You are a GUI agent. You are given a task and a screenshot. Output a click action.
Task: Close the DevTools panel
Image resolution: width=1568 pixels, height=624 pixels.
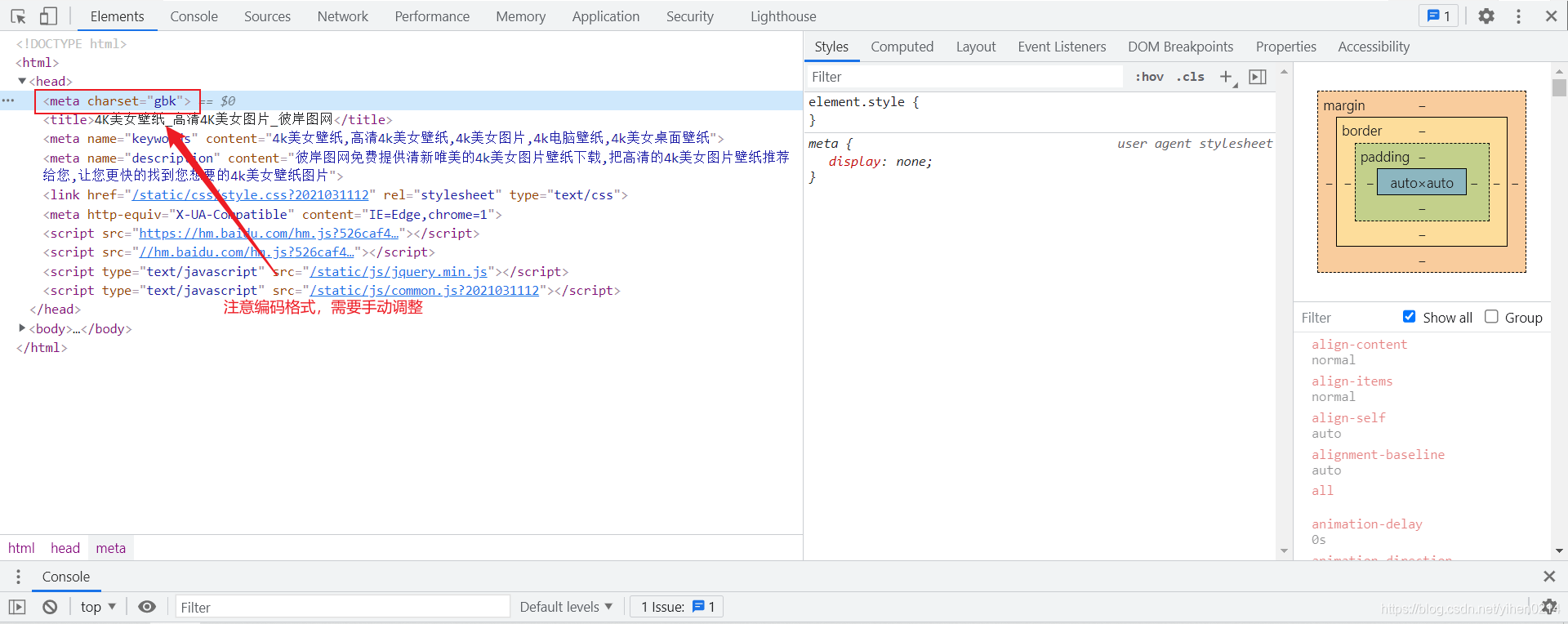tap(1552, 16)
